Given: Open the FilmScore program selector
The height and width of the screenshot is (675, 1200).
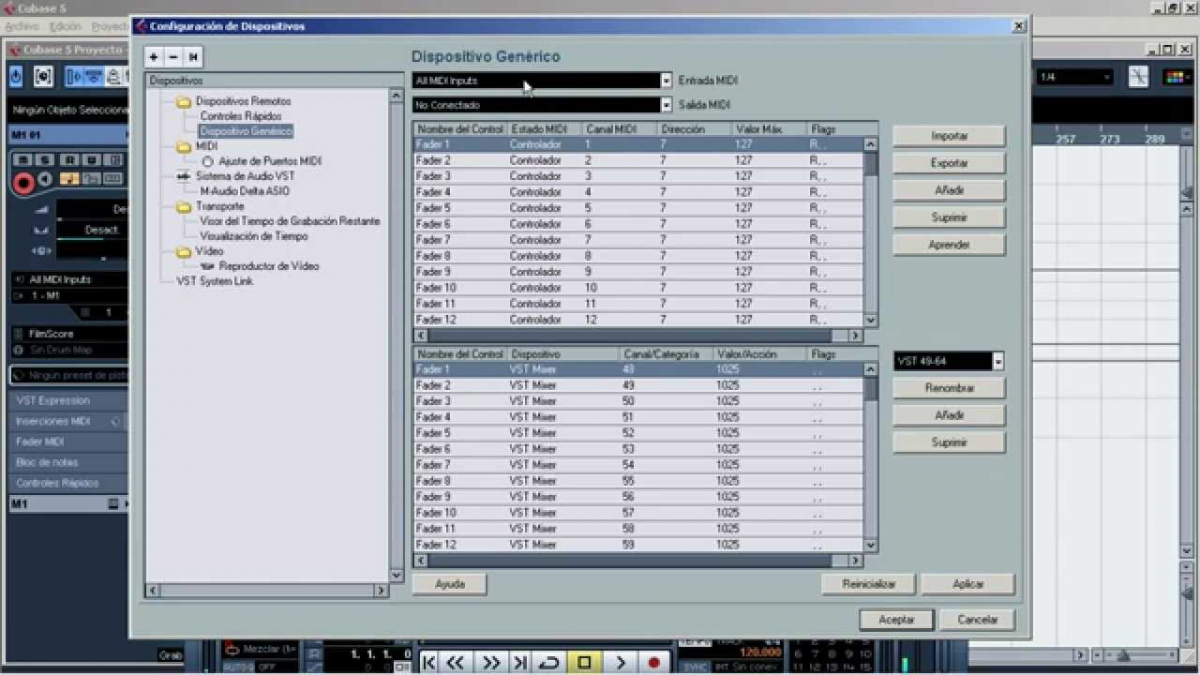Looking at the screenshot, I should [x=70, y=334].
